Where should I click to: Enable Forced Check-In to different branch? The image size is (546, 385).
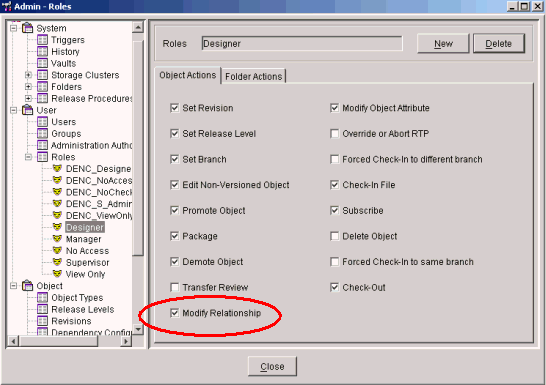334,159
